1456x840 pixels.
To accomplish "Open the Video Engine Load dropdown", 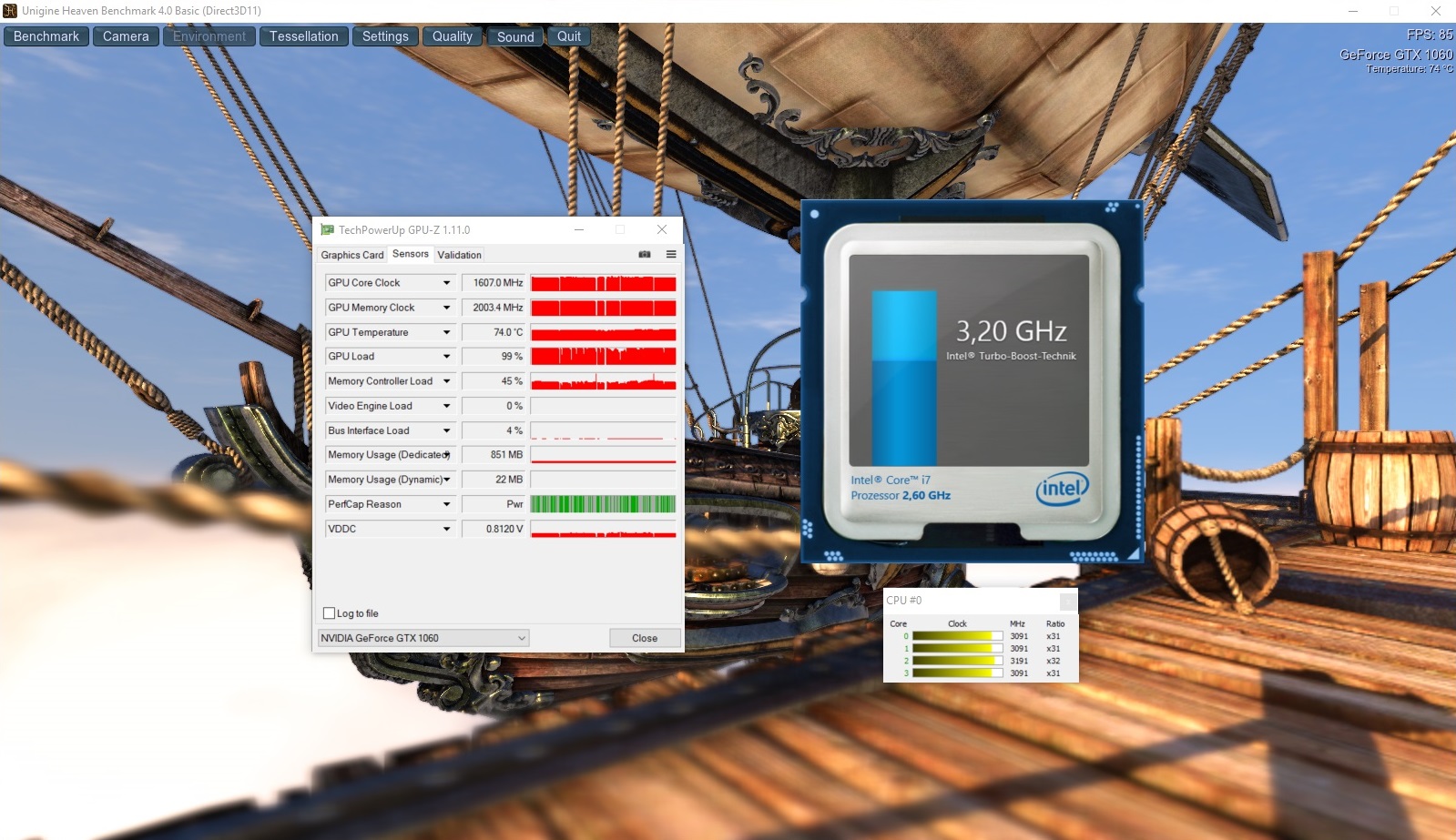I will pos(446,406).
